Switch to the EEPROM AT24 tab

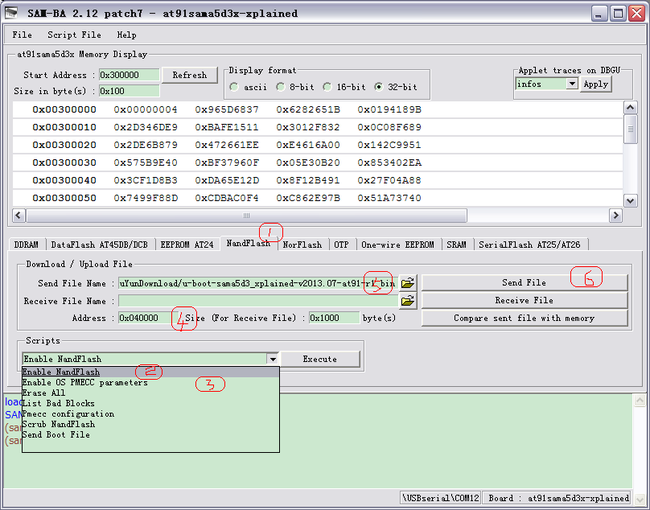[187, 245]
